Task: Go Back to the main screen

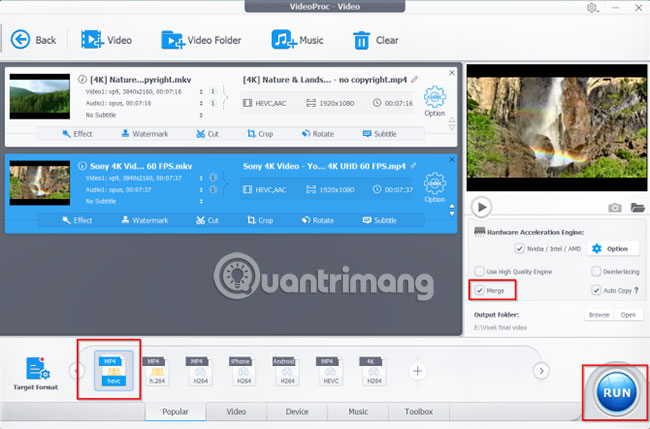Action: coord(33,40)
